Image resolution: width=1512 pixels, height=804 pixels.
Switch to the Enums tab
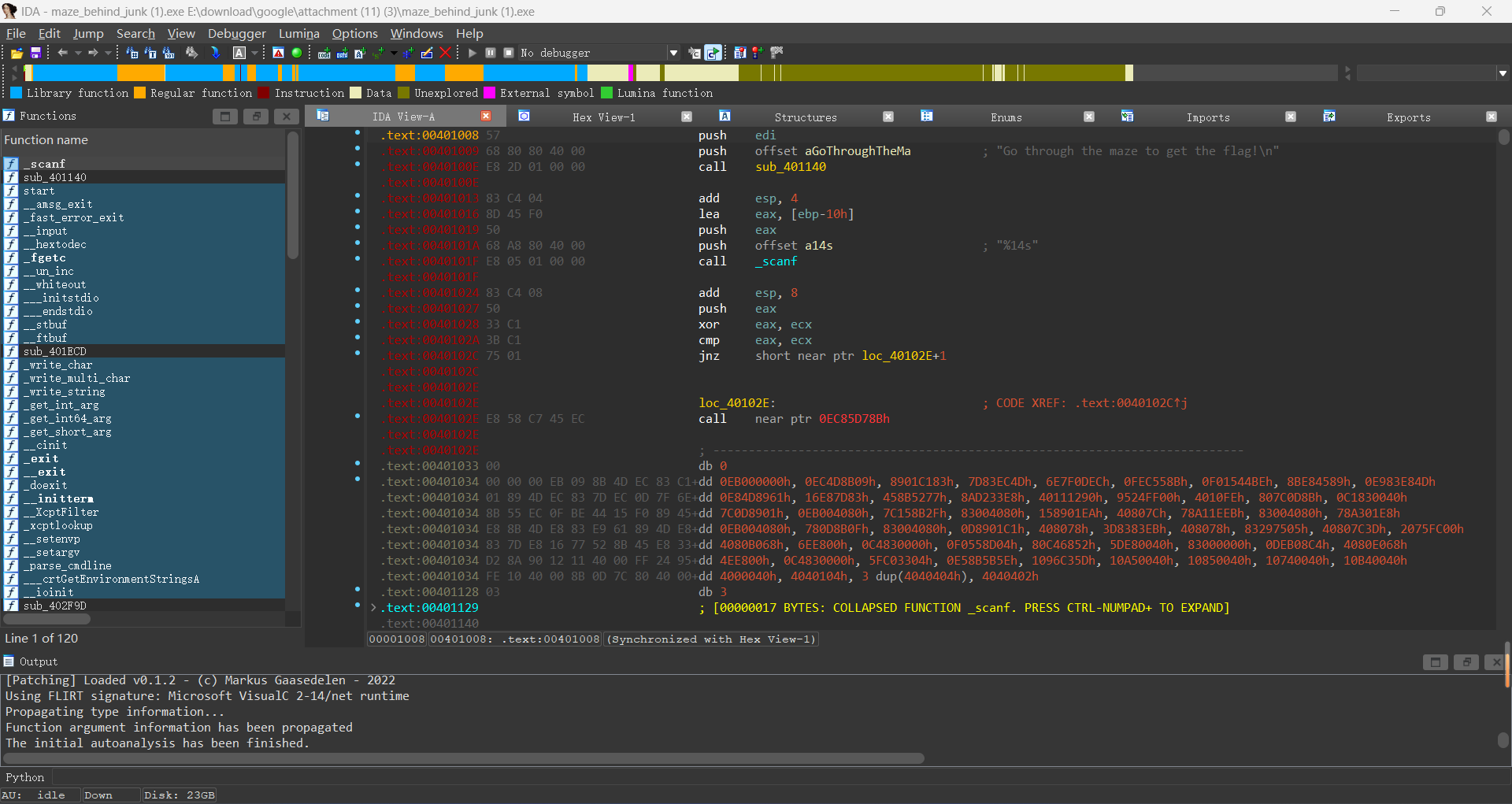pyautogui.click(x=1006, y=117)
